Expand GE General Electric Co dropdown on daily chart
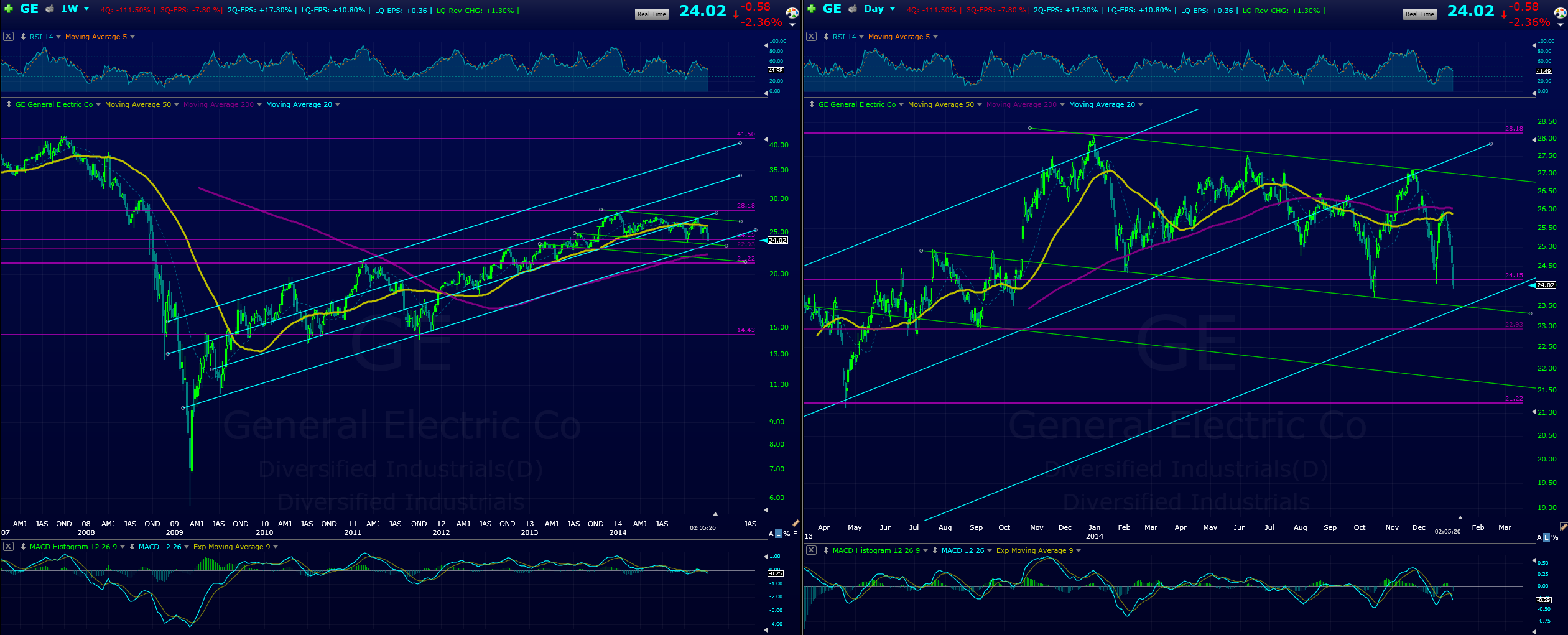The width and height of the screenshot is (1568, 635). (901, 104)
